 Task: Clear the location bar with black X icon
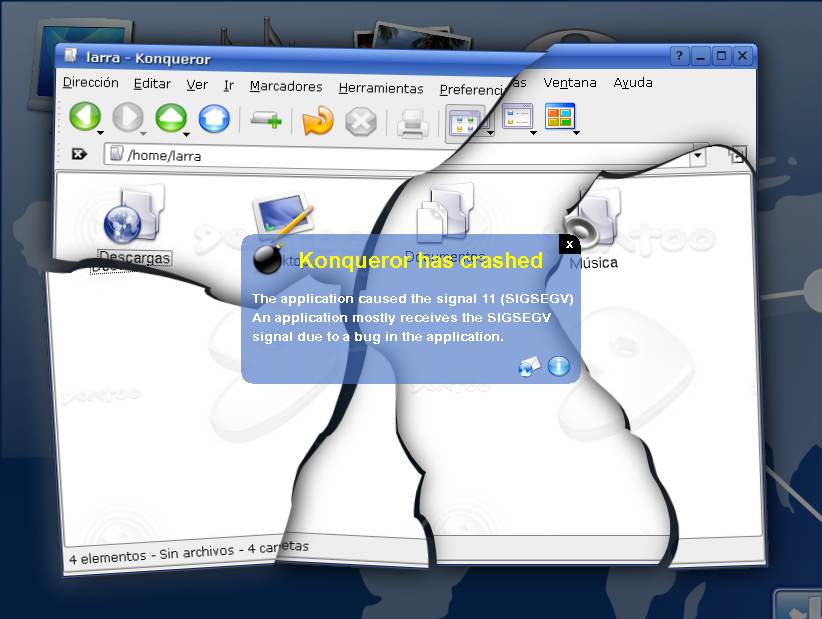click(x=79, y=154)
